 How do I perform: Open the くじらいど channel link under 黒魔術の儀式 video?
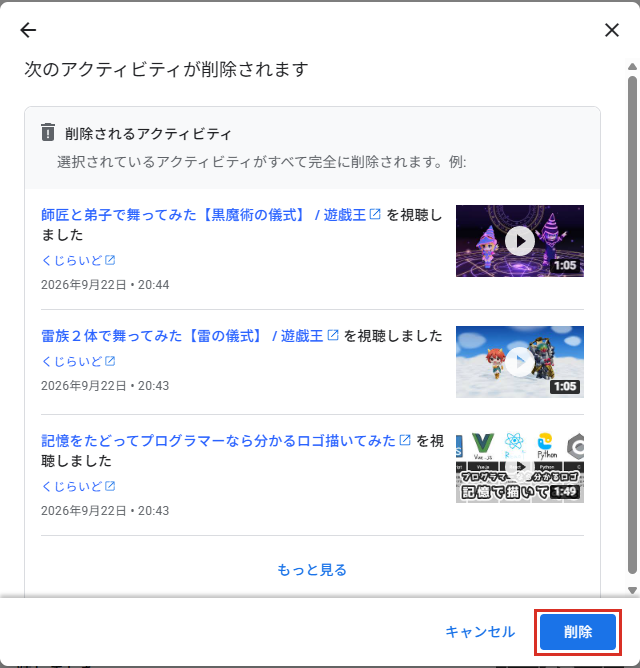pos(72,260)
